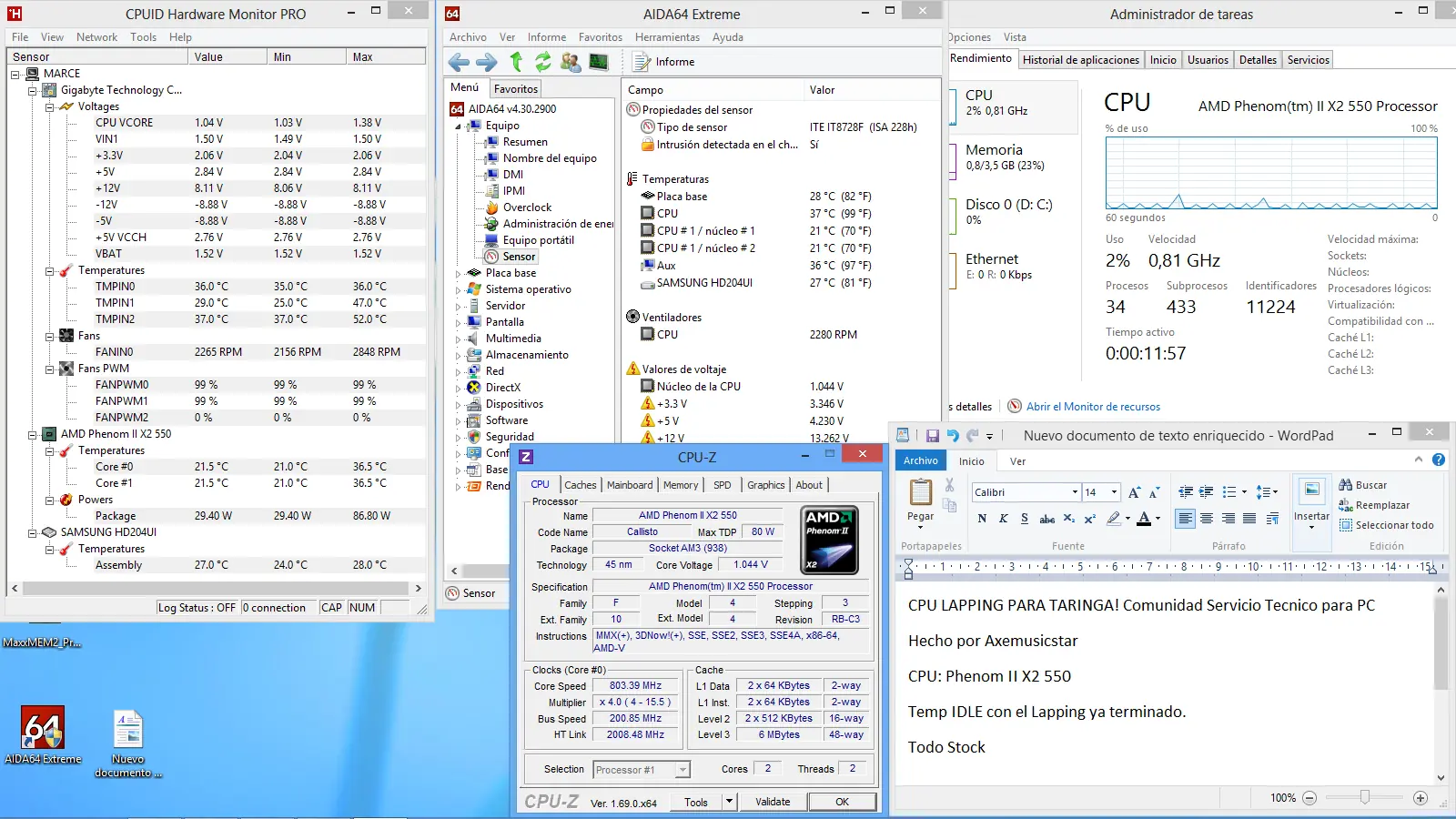Open paragraph settings icon in WordPad
Screen dimensions: 1456x819
point(1272,518)
